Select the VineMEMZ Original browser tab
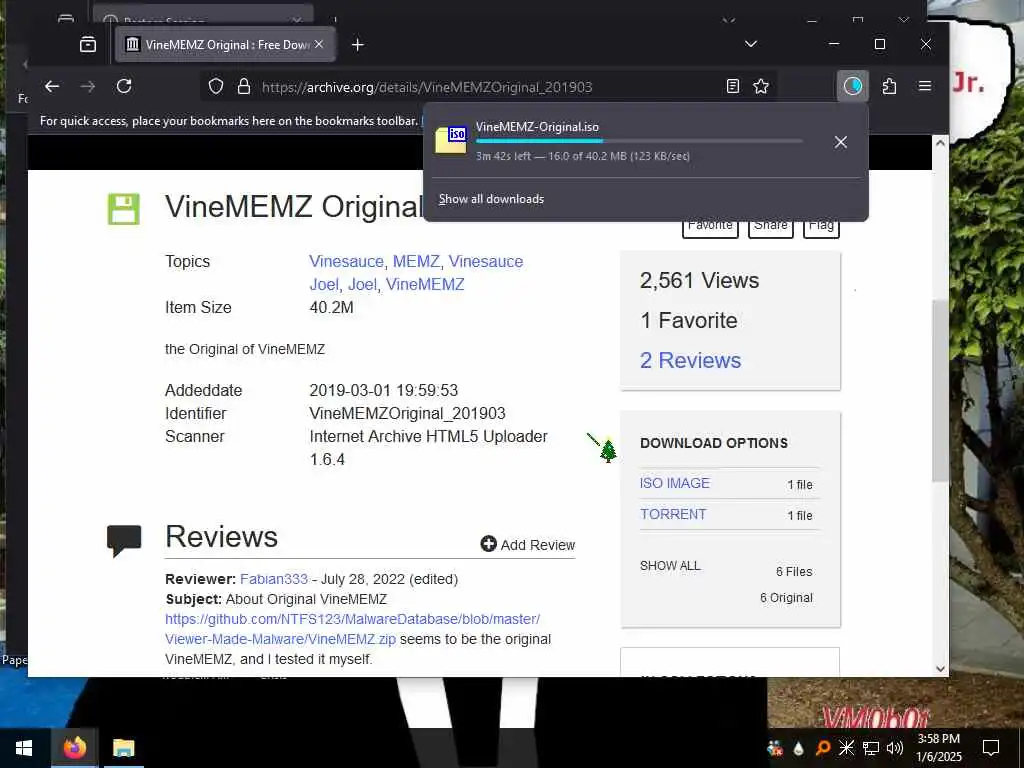This screenshot has width=1024, height=768. (225, 44)
